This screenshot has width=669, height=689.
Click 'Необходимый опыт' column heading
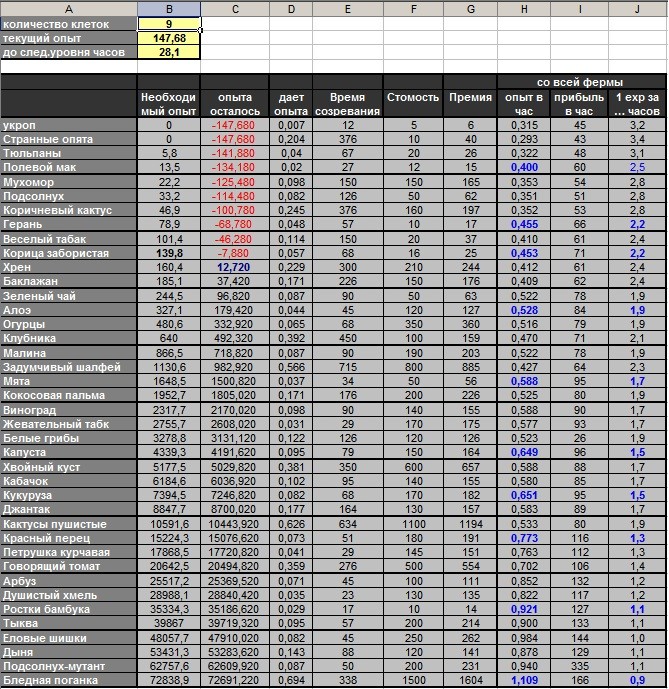click(x=168, y=104)
